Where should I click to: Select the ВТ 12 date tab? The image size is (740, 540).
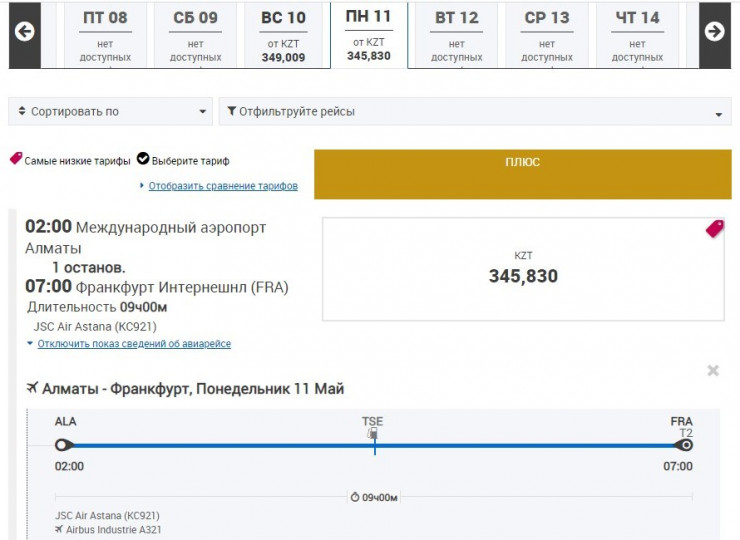point(456,36)
